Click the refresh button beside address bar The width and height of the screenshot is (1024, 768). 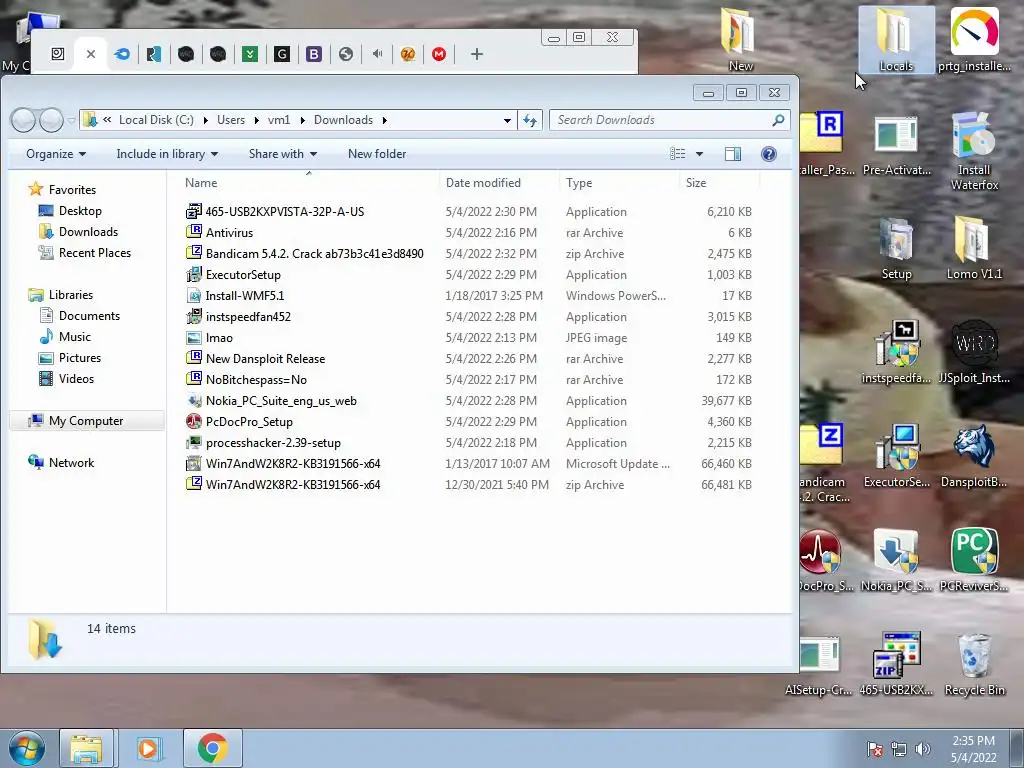530,120
